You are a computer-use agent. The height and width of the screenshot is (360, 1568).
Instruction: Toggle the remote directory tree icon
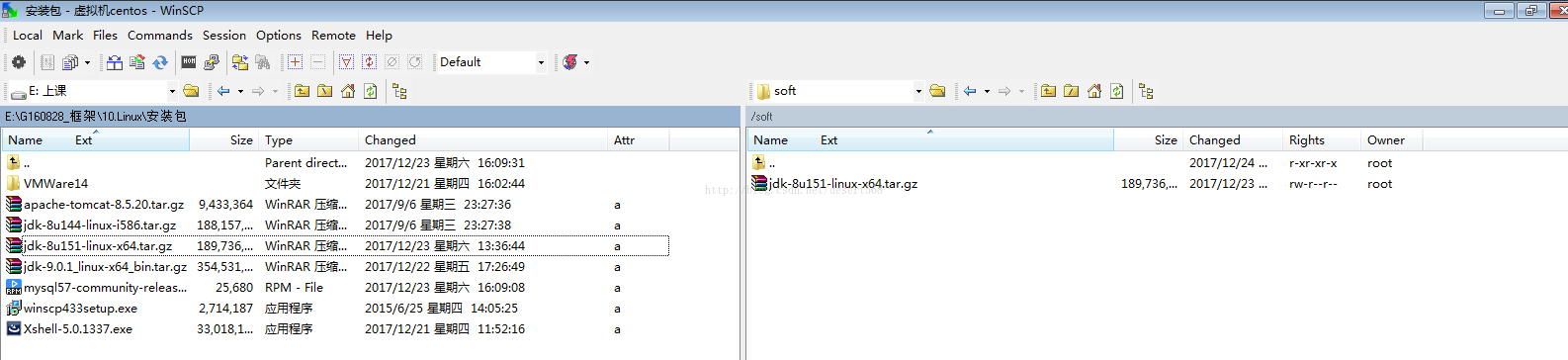(1146, 91)
